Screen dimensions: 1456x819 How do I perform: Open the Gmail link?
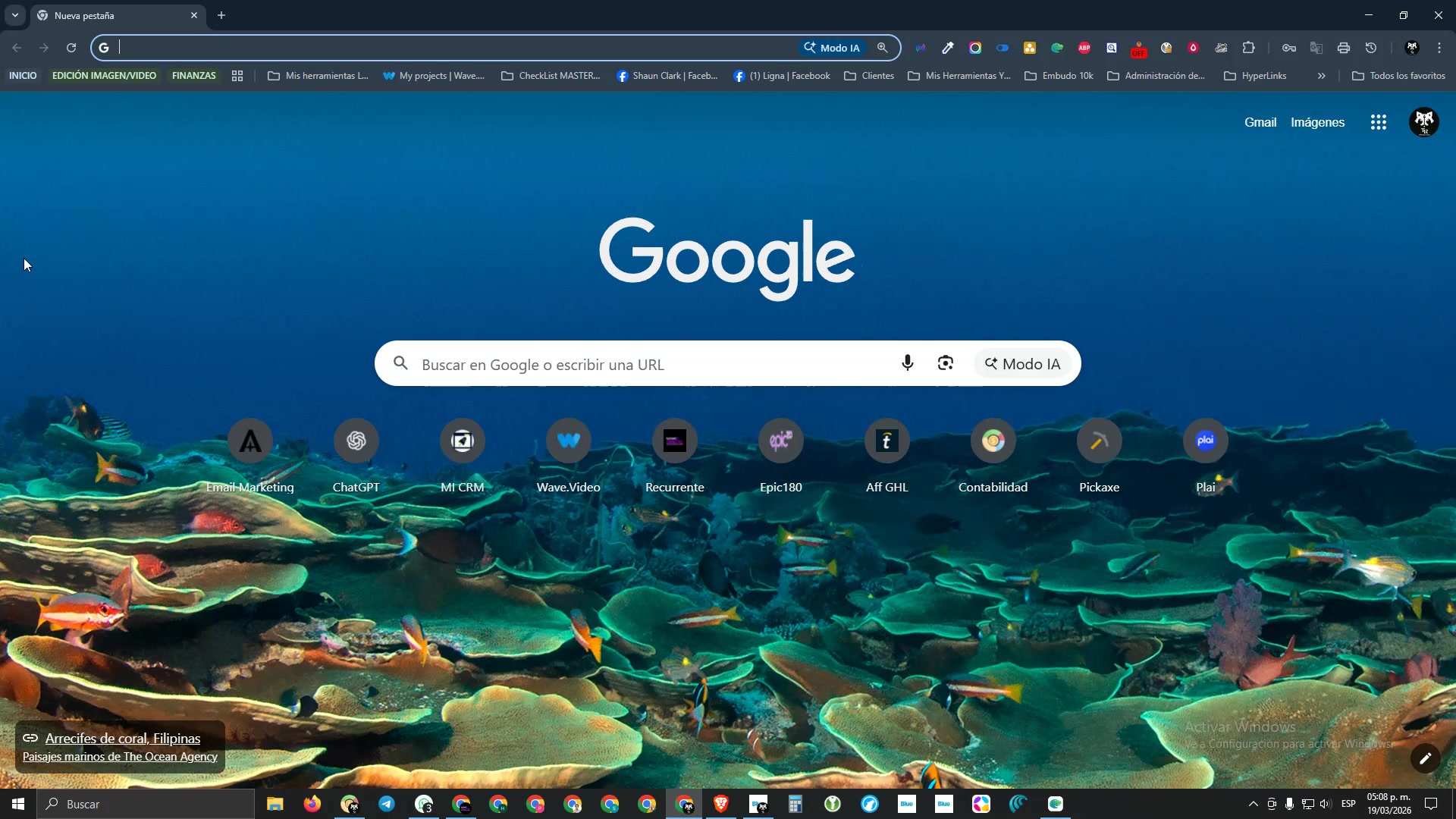(1260, 122)
